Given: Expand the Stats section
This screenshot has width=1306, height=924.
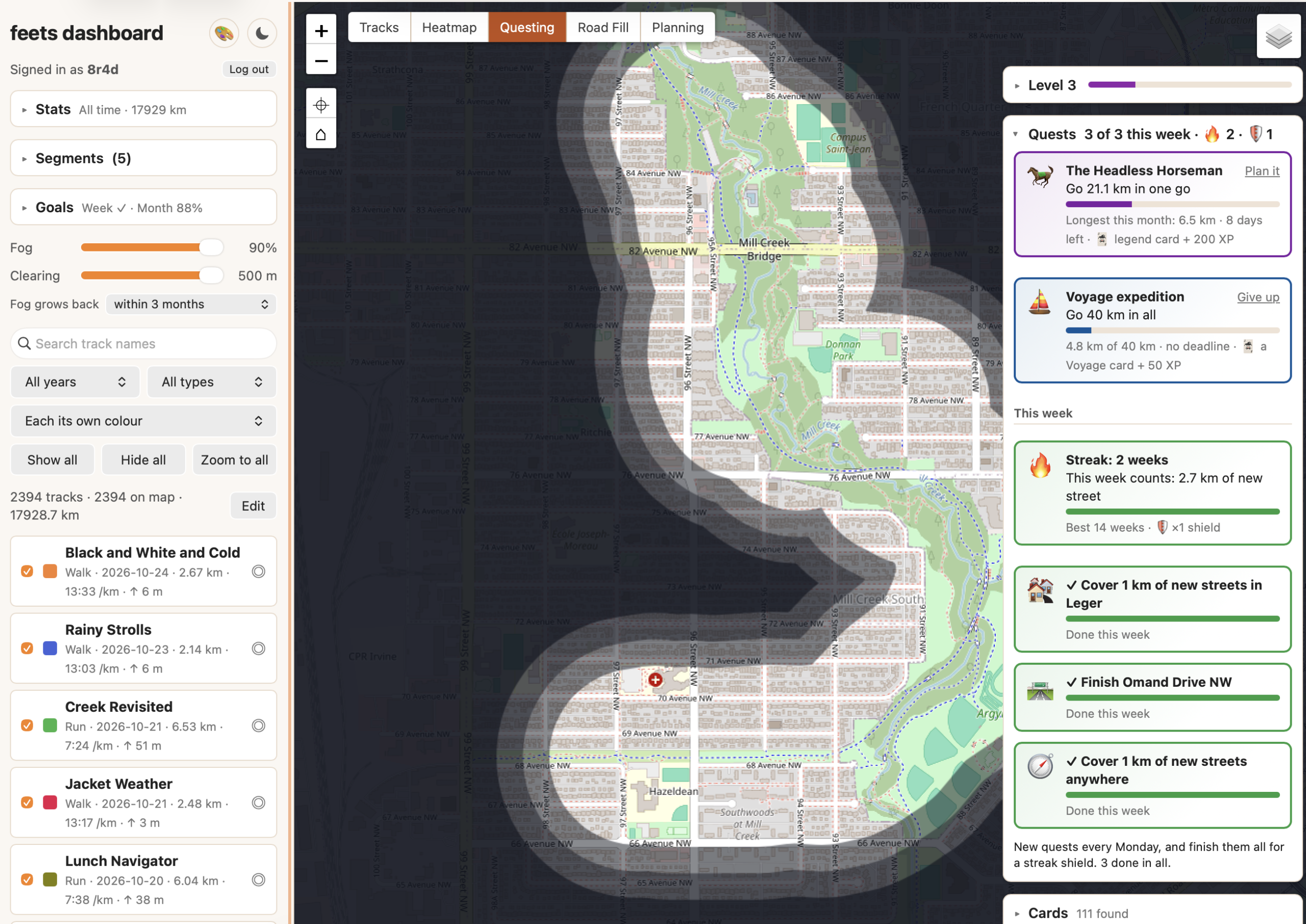Looking at the screenshot, I should point(143,109).
